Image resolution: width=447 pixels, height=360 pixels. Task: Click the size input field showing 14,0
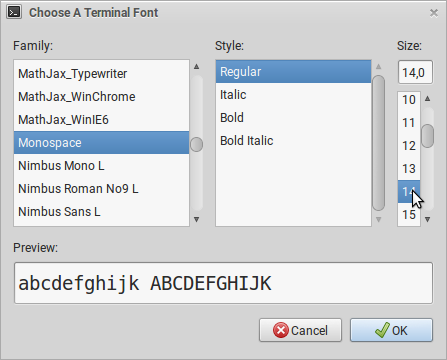click(x=415, y=72)
